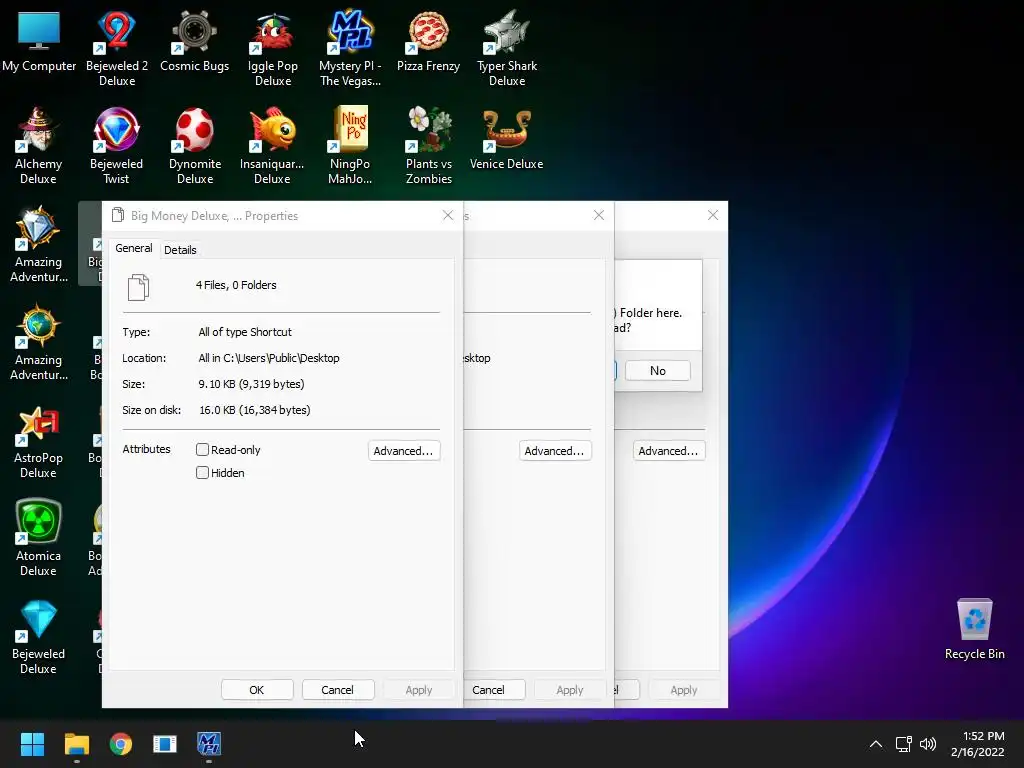Switch to the General tab

pyautogui.click(x=134, y=248)
